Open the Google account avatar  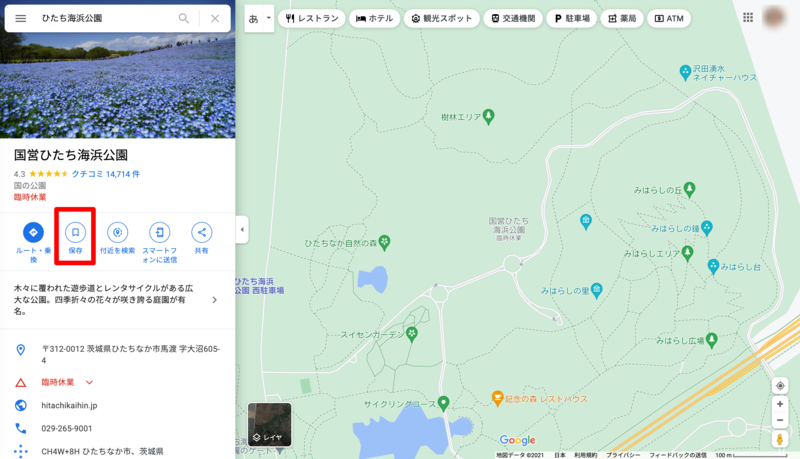(x=774, y=17)
